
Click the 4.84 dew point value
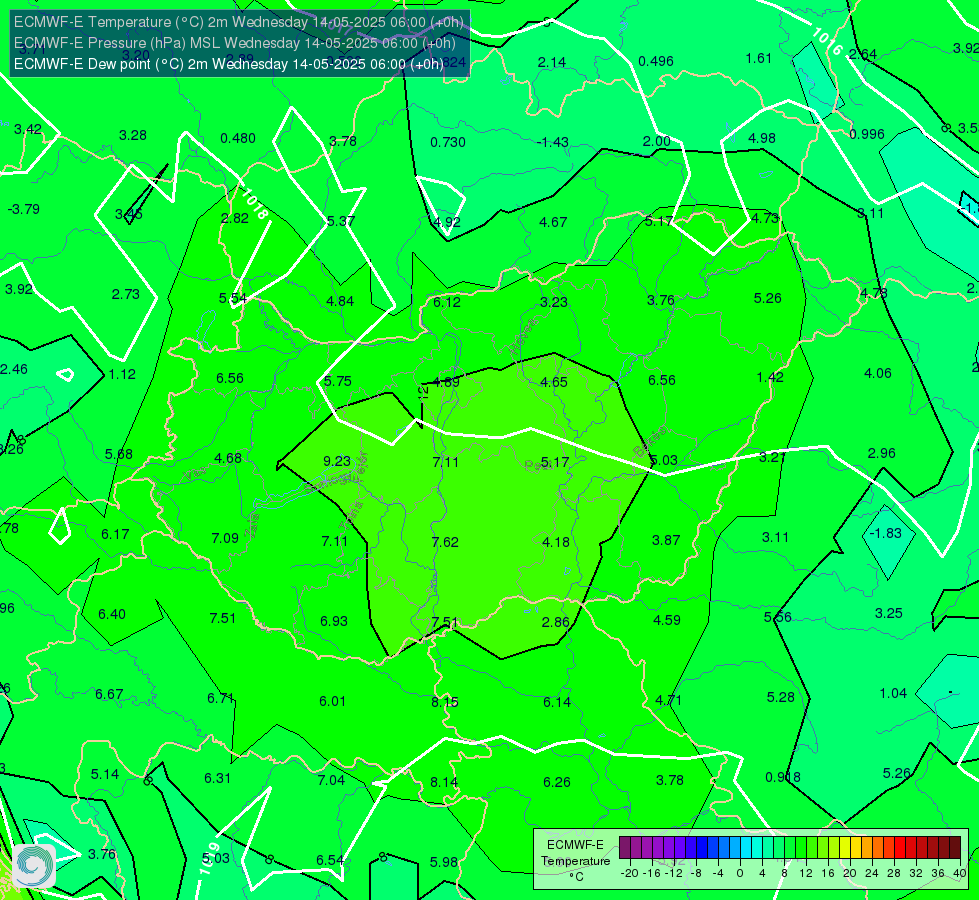340,301
